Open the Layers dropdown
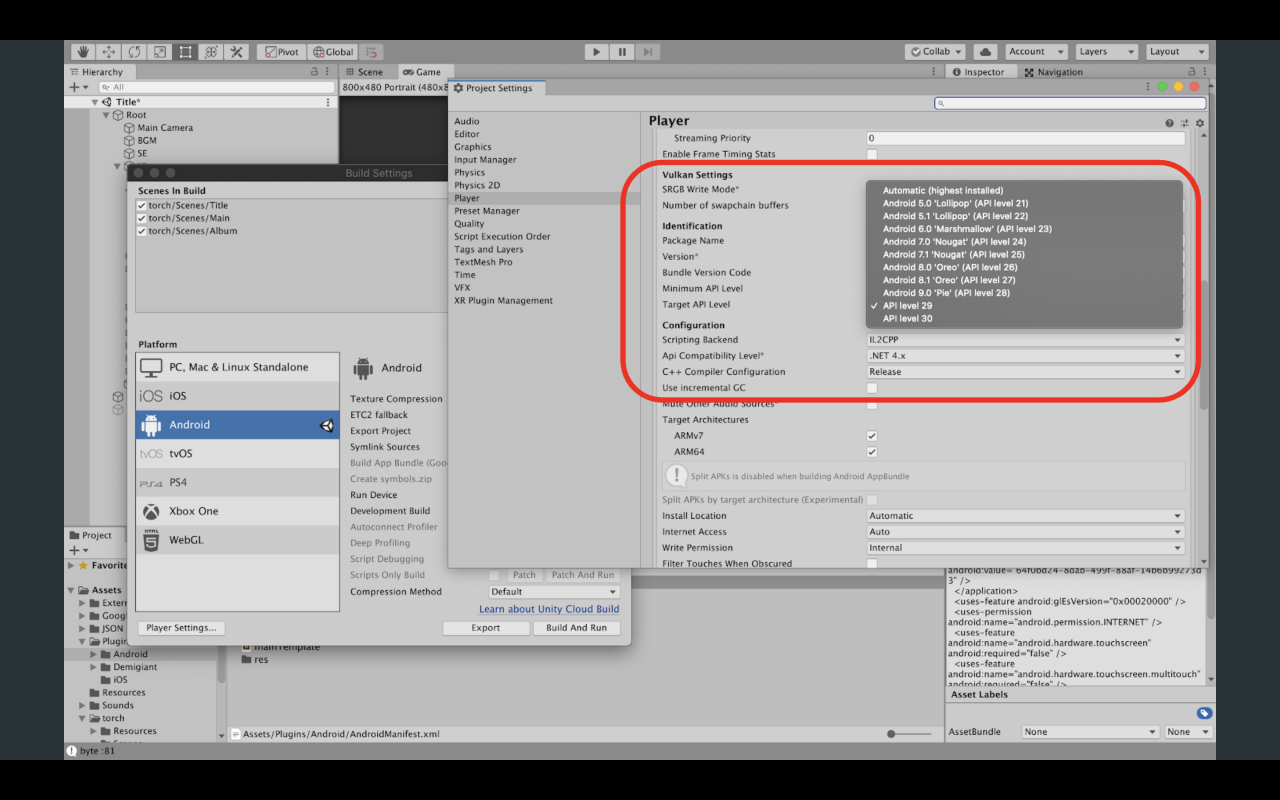 (x=1106, y=52)
